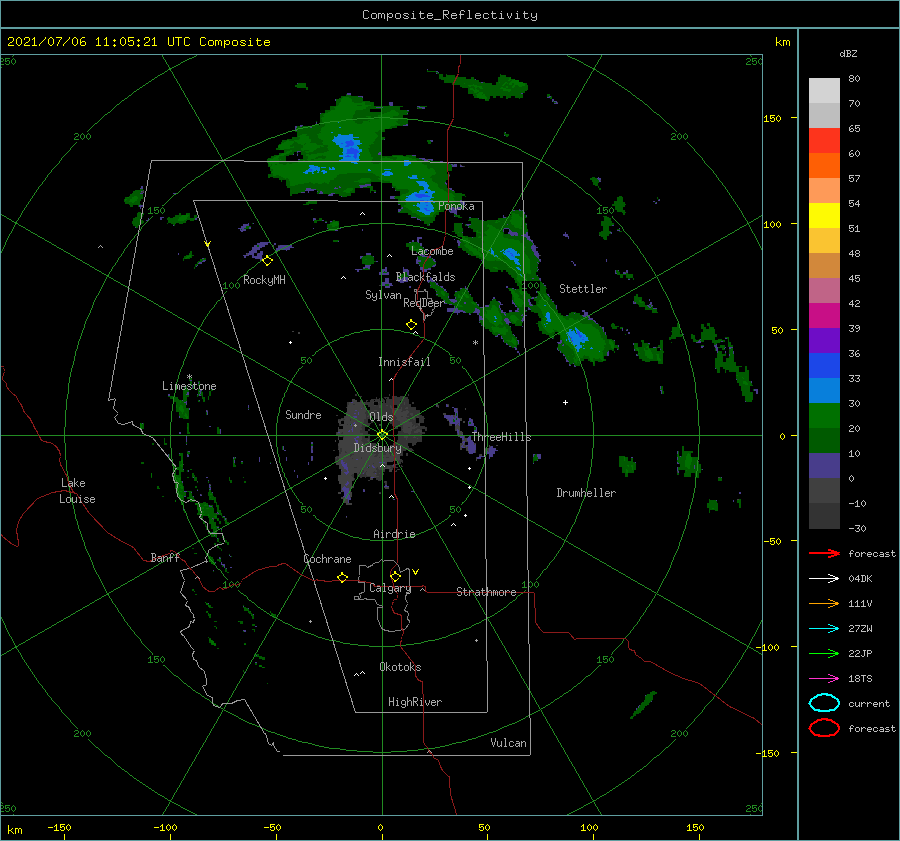
Task: Click yellow diamond marker inside Calgary outline
Action: pyautogui.click(x=395, y=576)
